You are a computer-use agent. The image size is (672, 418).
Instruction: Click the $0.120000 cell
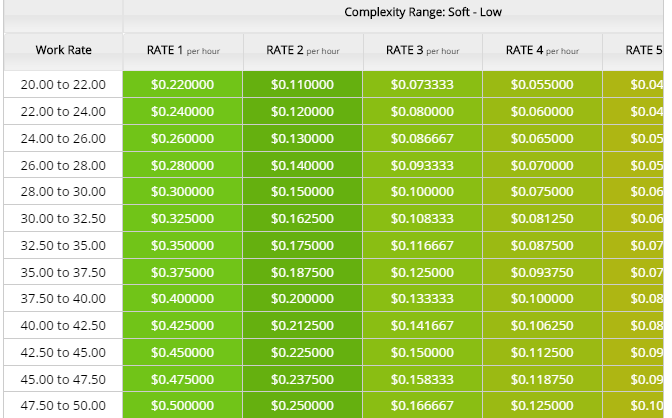(x=303, y=111)
